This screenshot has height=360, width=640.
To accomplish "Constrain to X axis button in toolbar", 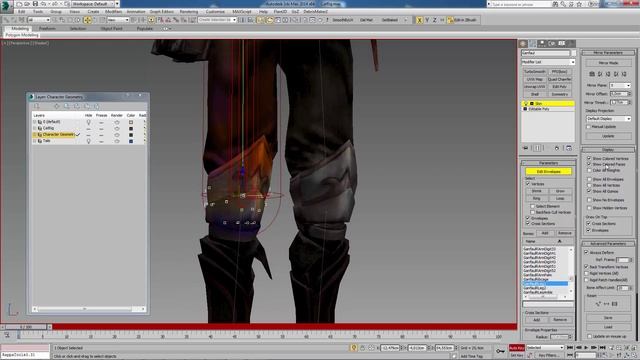I will click(419, 20).
